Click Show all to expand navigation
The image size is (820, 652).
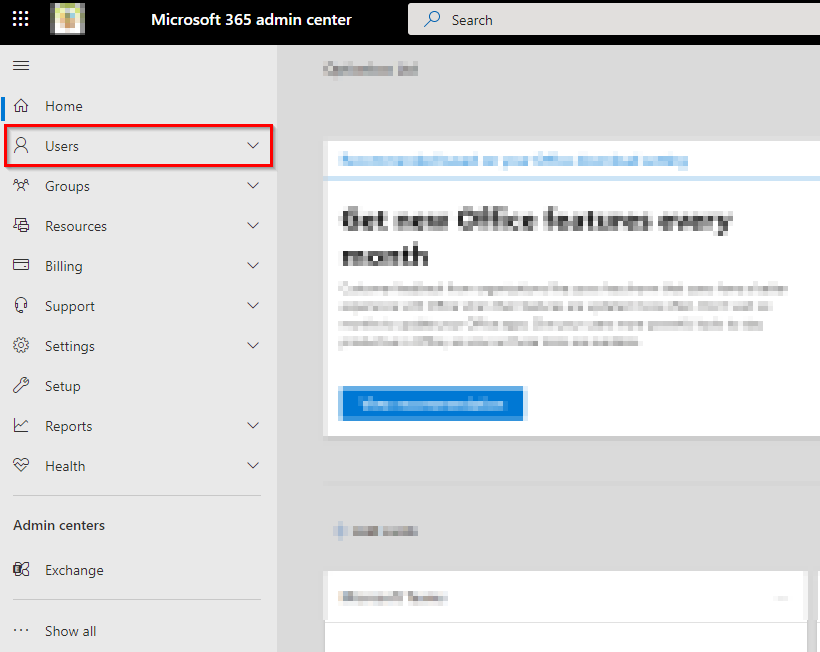tap(139, 631)
